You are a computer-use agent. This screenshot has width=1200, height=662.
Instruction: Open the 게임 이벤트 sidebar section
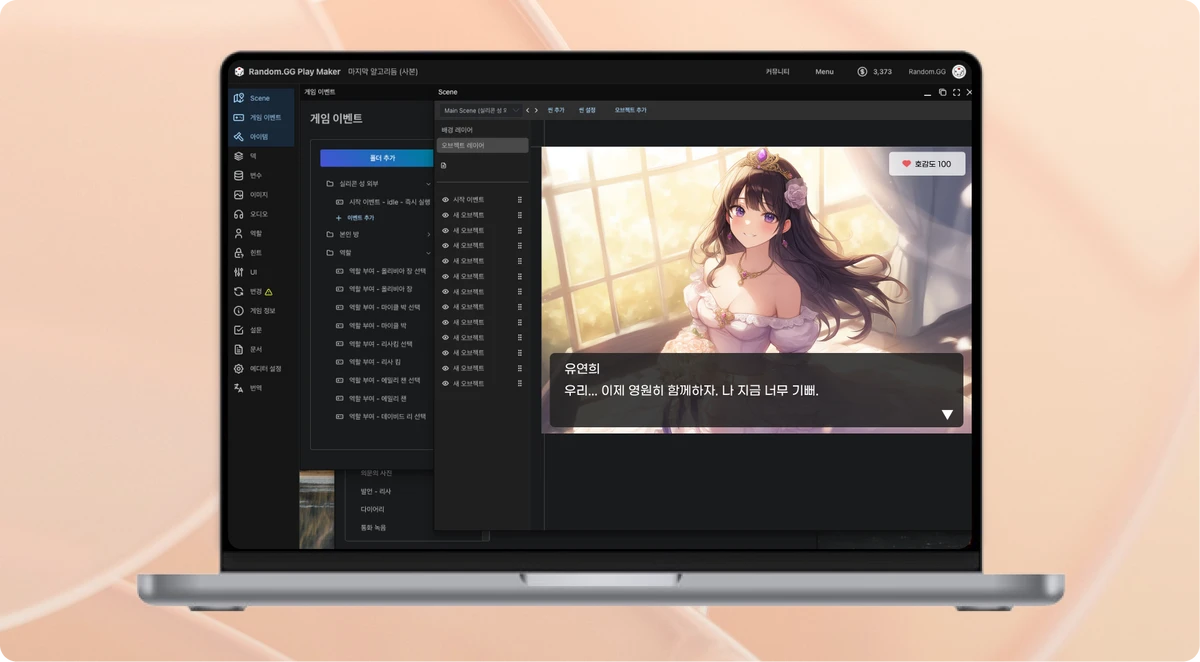(x=260, y=117)
